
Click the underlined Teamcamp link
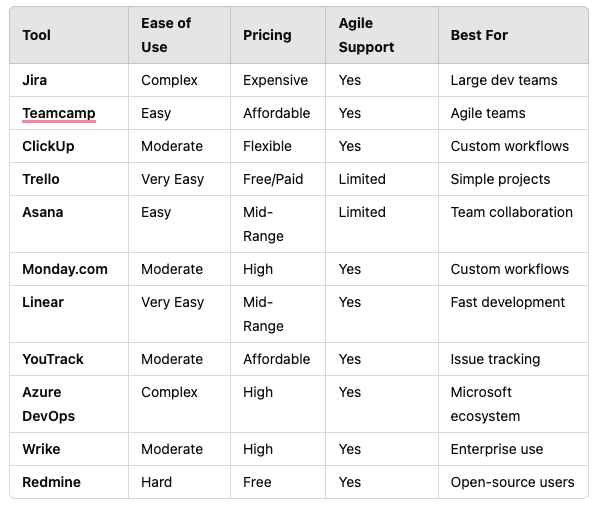coord(59,113)
